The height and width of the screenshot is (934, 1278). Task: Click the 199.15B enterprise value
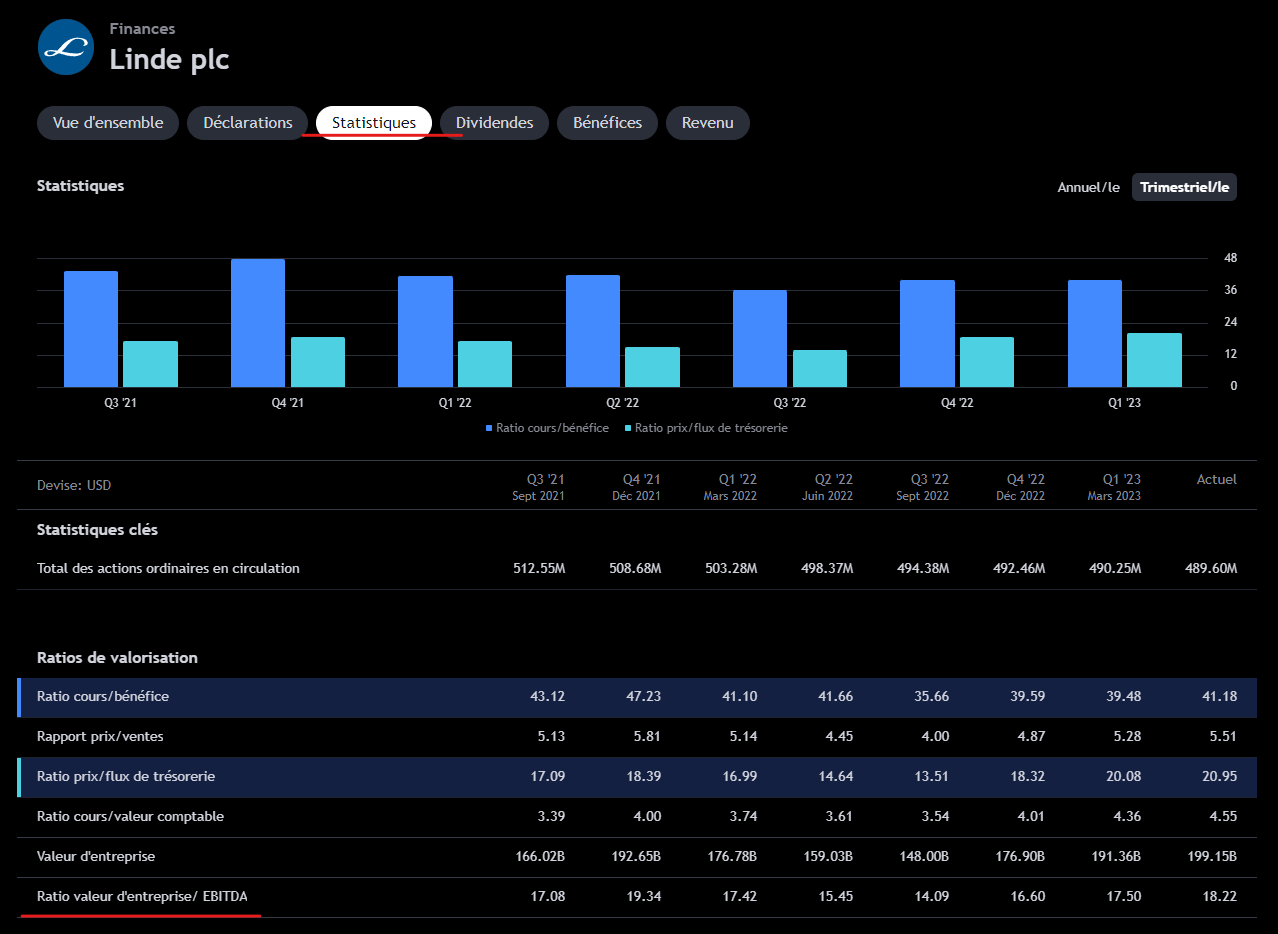tap(1212, 857)
